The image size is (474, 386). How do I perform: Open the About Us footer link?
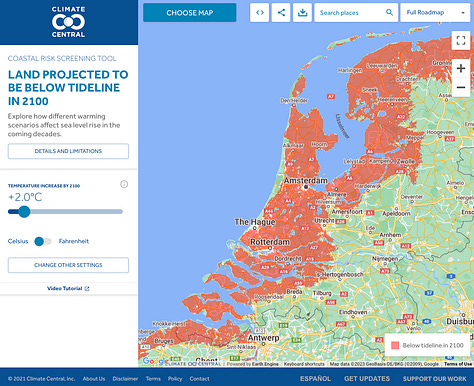[94, 379]
